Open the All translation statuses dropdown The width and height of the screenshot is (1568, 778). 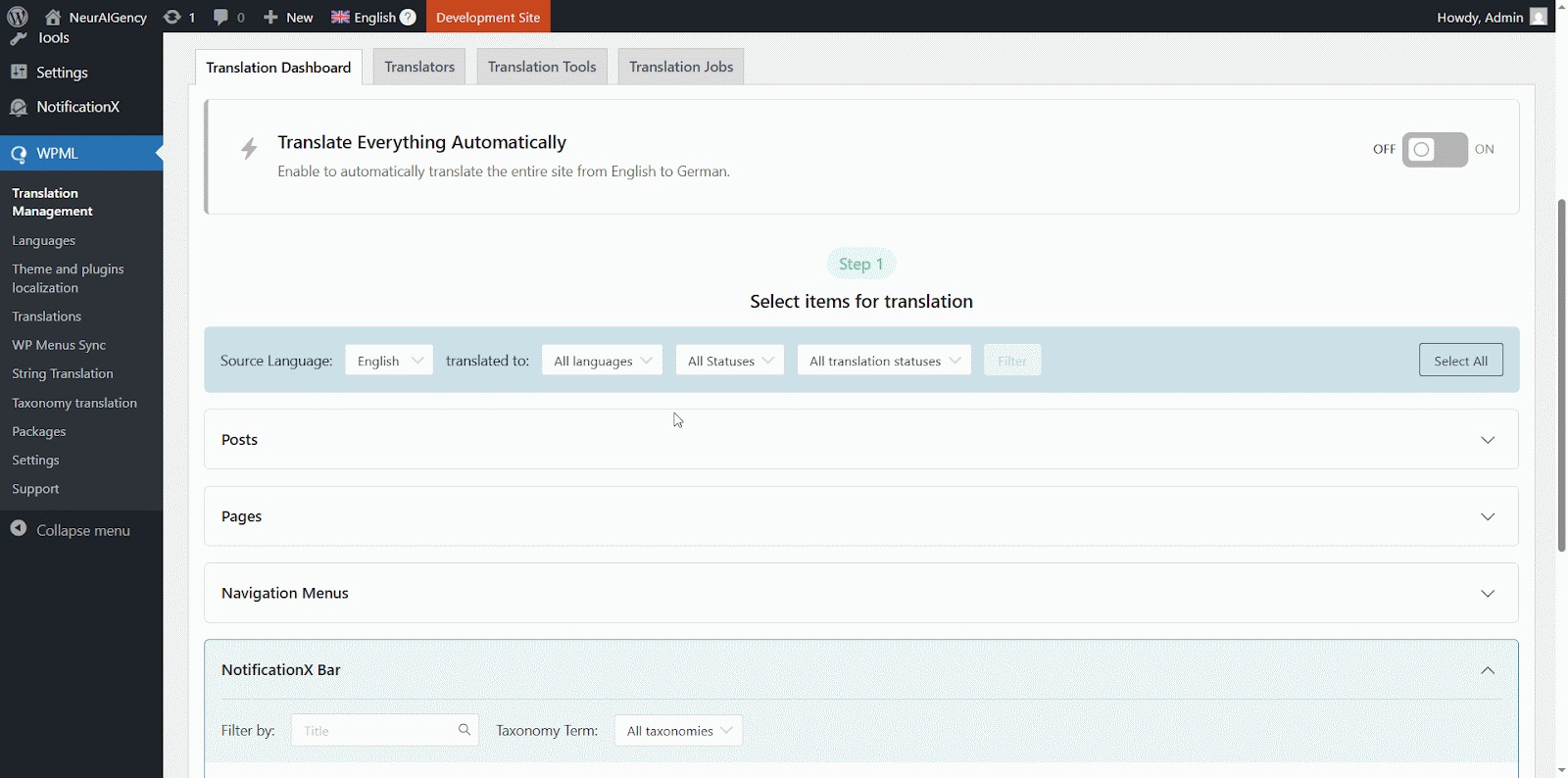point(884,361)
